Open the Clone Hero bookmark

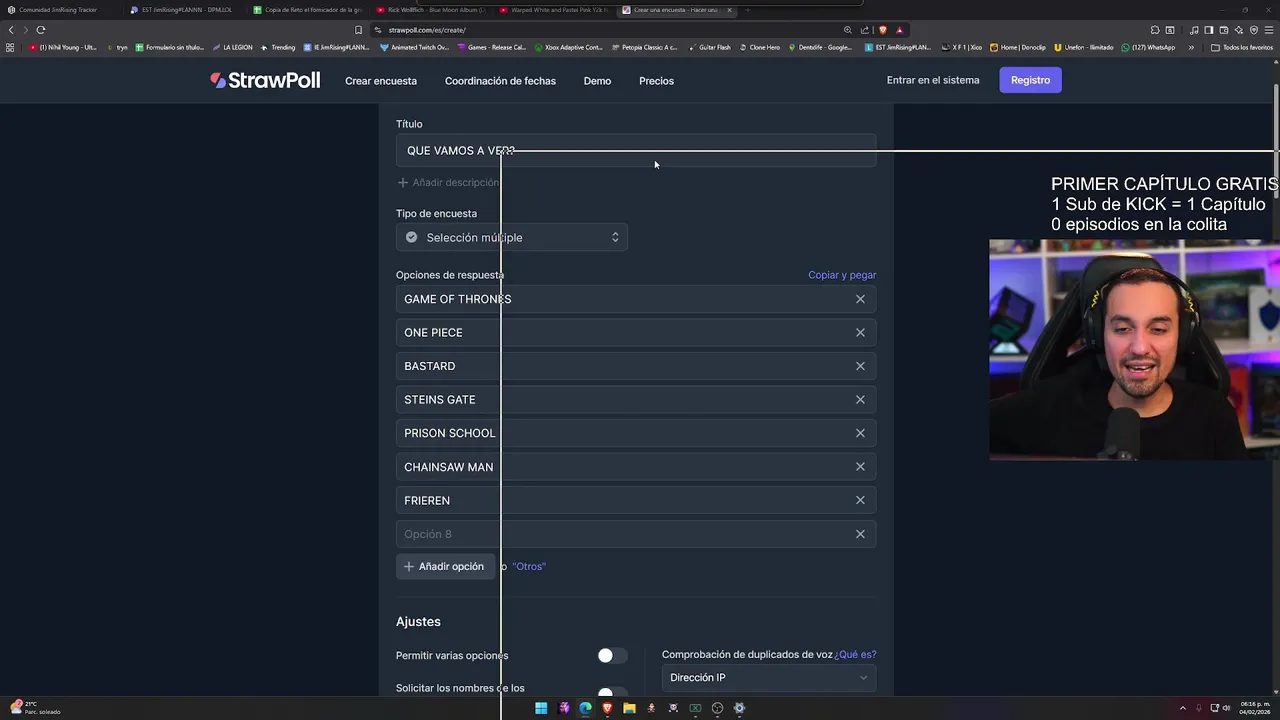(760, 47)
